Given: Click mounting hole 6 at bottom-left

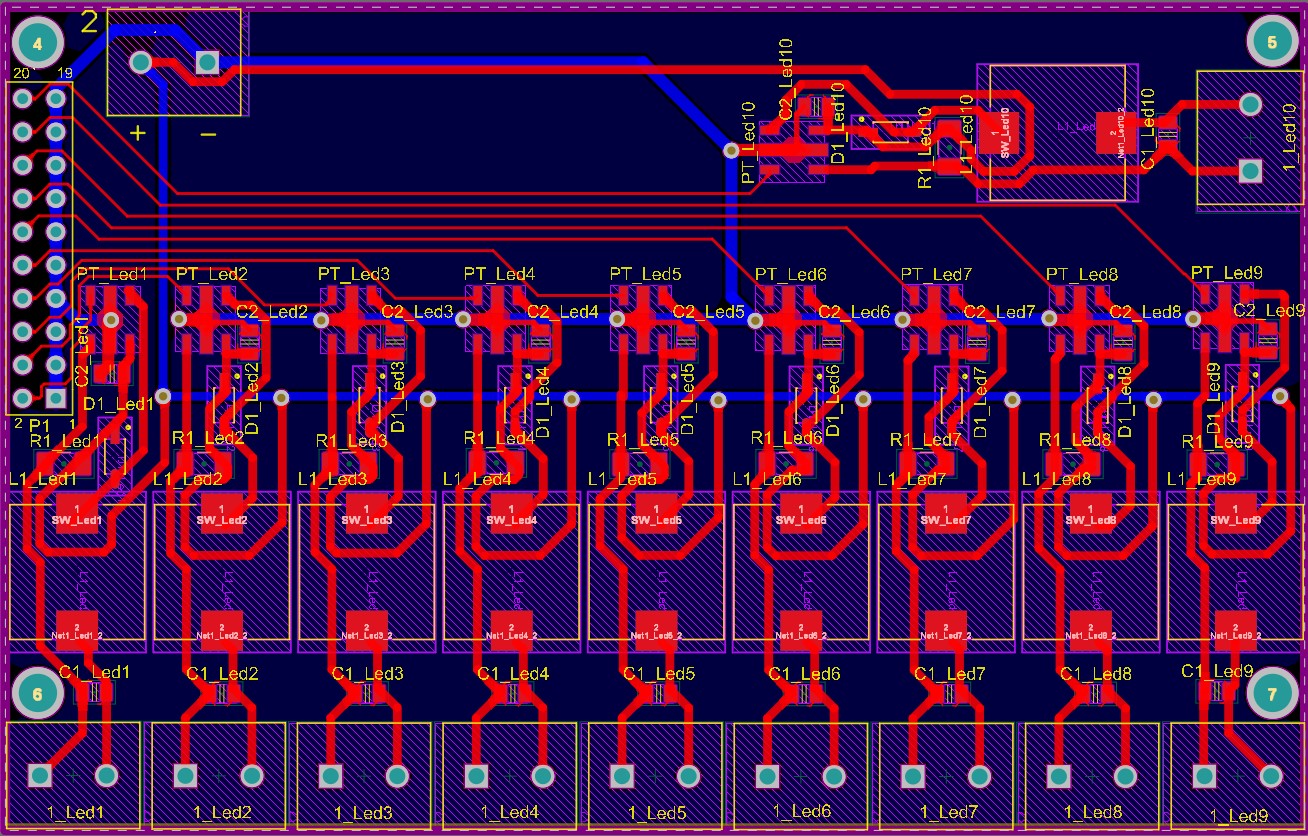Looking at the screenshot, I should pyautogui.click(x=38, y=694).
